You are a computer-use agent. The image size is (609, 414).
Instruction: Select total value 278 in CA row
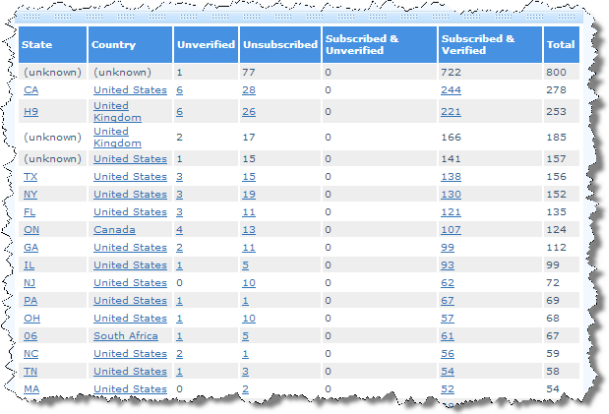[x=556, y=90]
